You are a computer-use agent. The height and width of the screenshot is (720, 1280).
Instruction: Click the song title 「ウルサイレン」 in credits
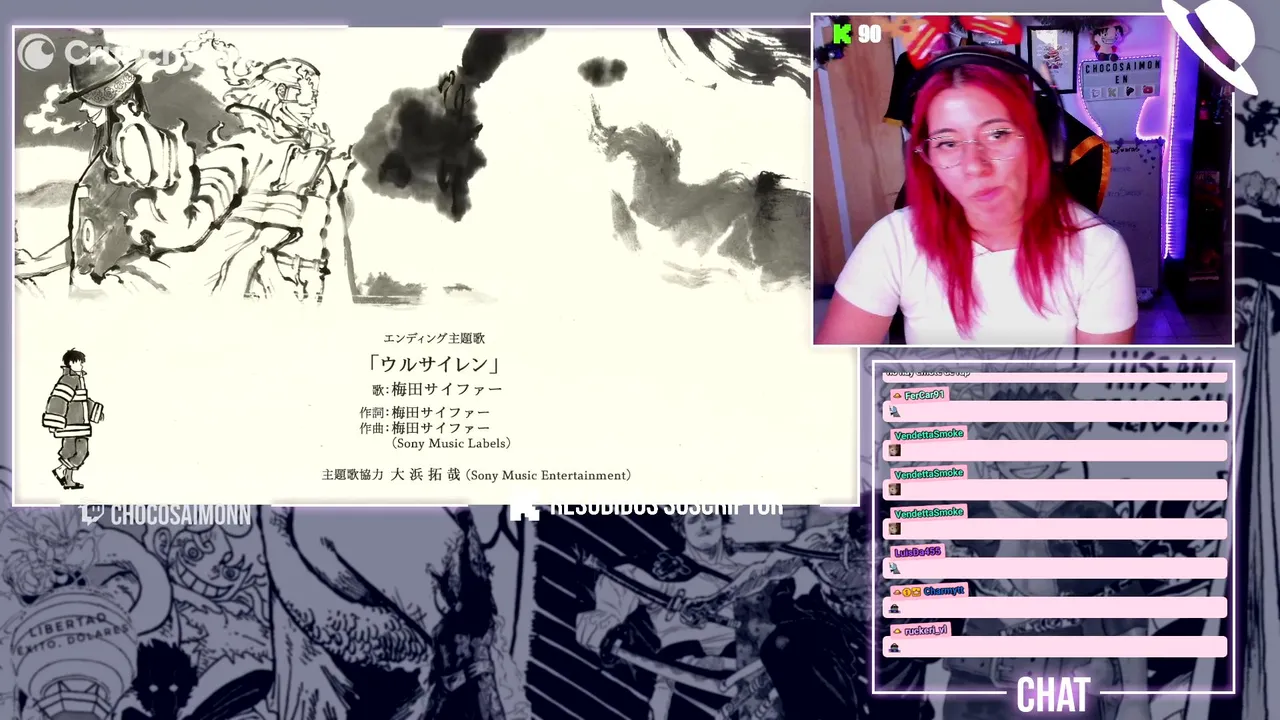pos(433,364)
